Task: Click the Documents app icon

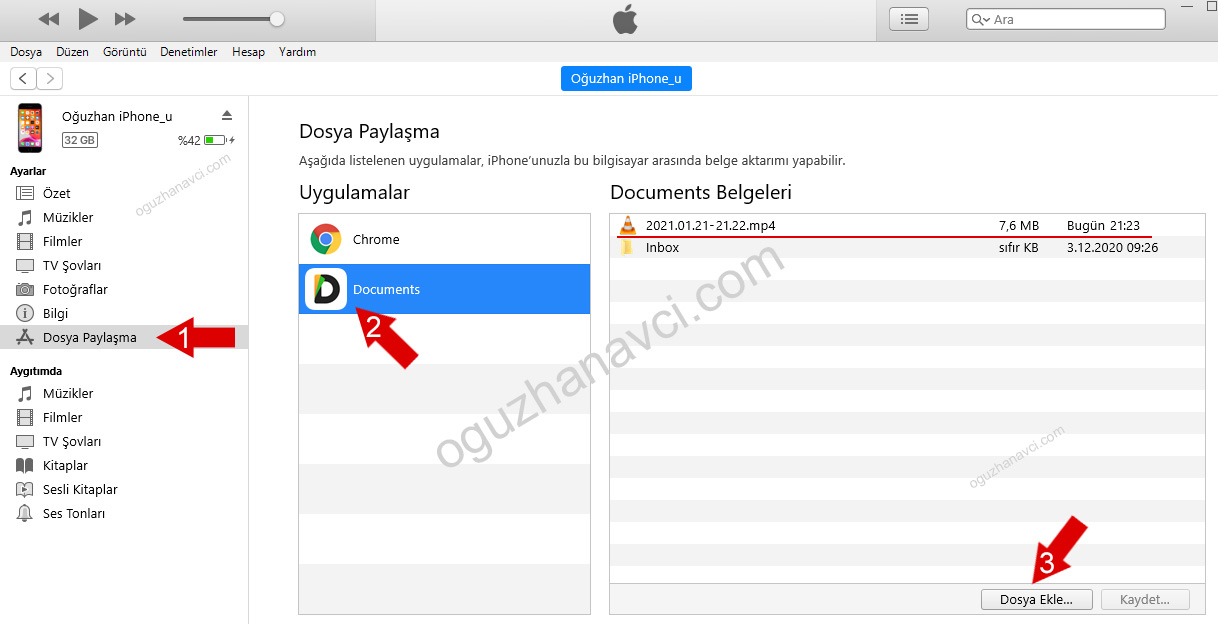Action: [325, 289]
